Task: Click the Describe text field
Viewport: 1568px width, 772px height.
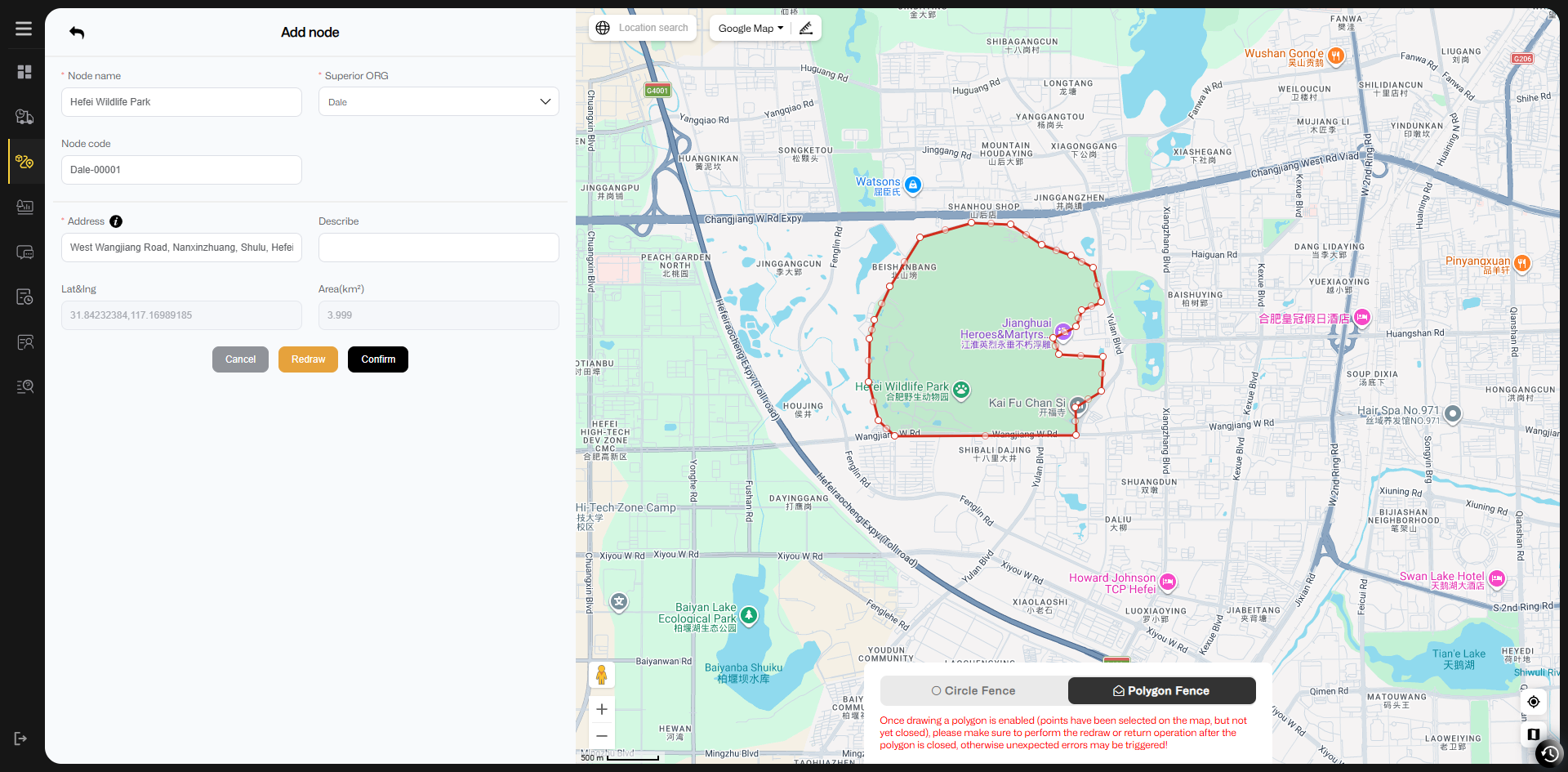Action: (439, 248)
